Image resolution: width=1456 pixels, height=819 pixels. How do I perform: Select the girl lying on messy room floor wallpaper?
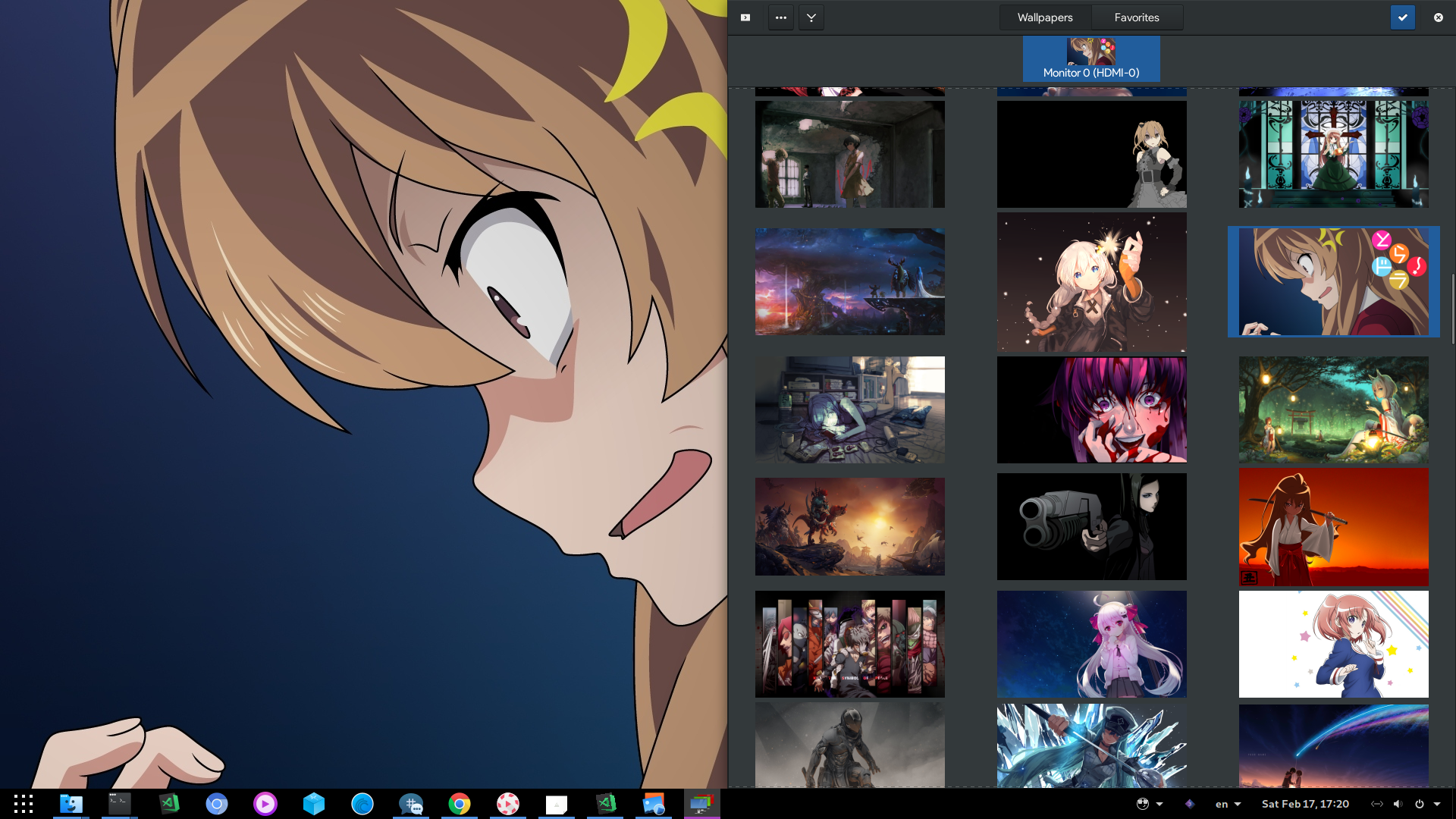click(849, 409)
